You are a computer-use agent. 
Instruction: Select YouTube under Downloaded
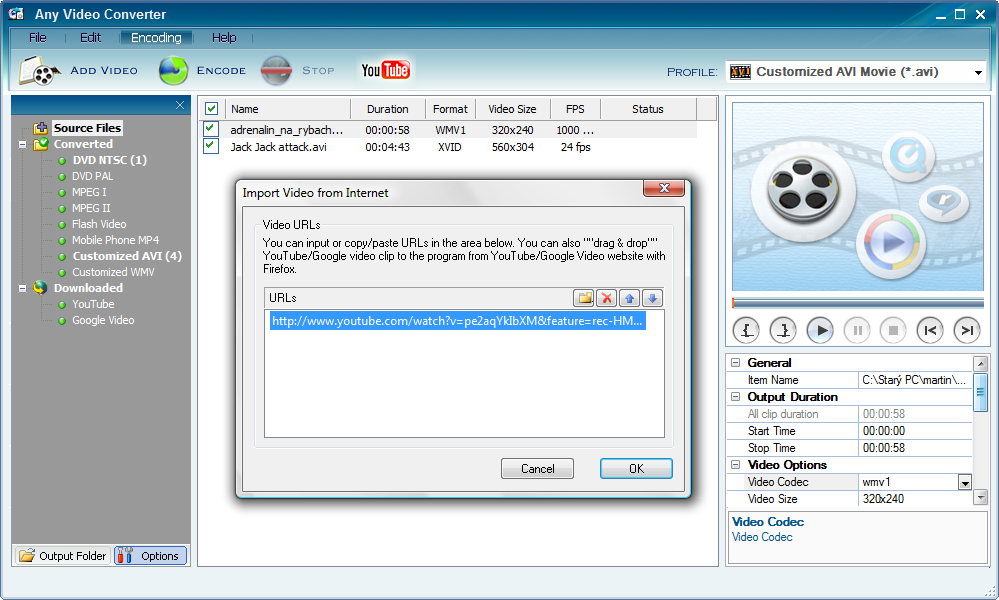93,304
